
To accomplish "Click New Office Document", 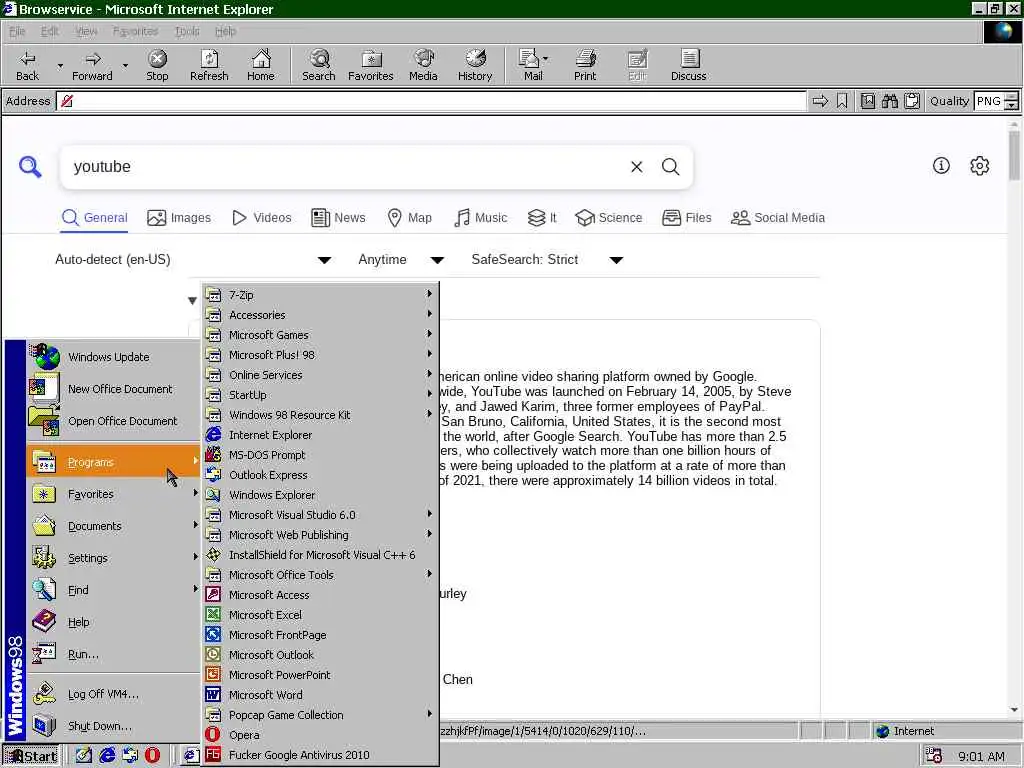I will [x=114, y=389].
